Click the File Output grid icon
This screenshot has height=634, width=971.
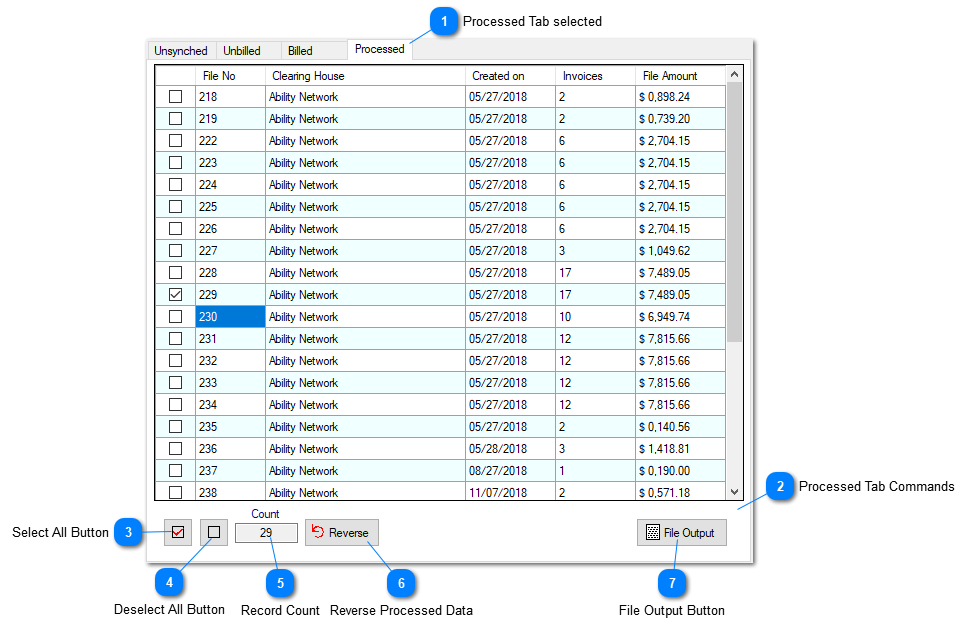[655, 532]
